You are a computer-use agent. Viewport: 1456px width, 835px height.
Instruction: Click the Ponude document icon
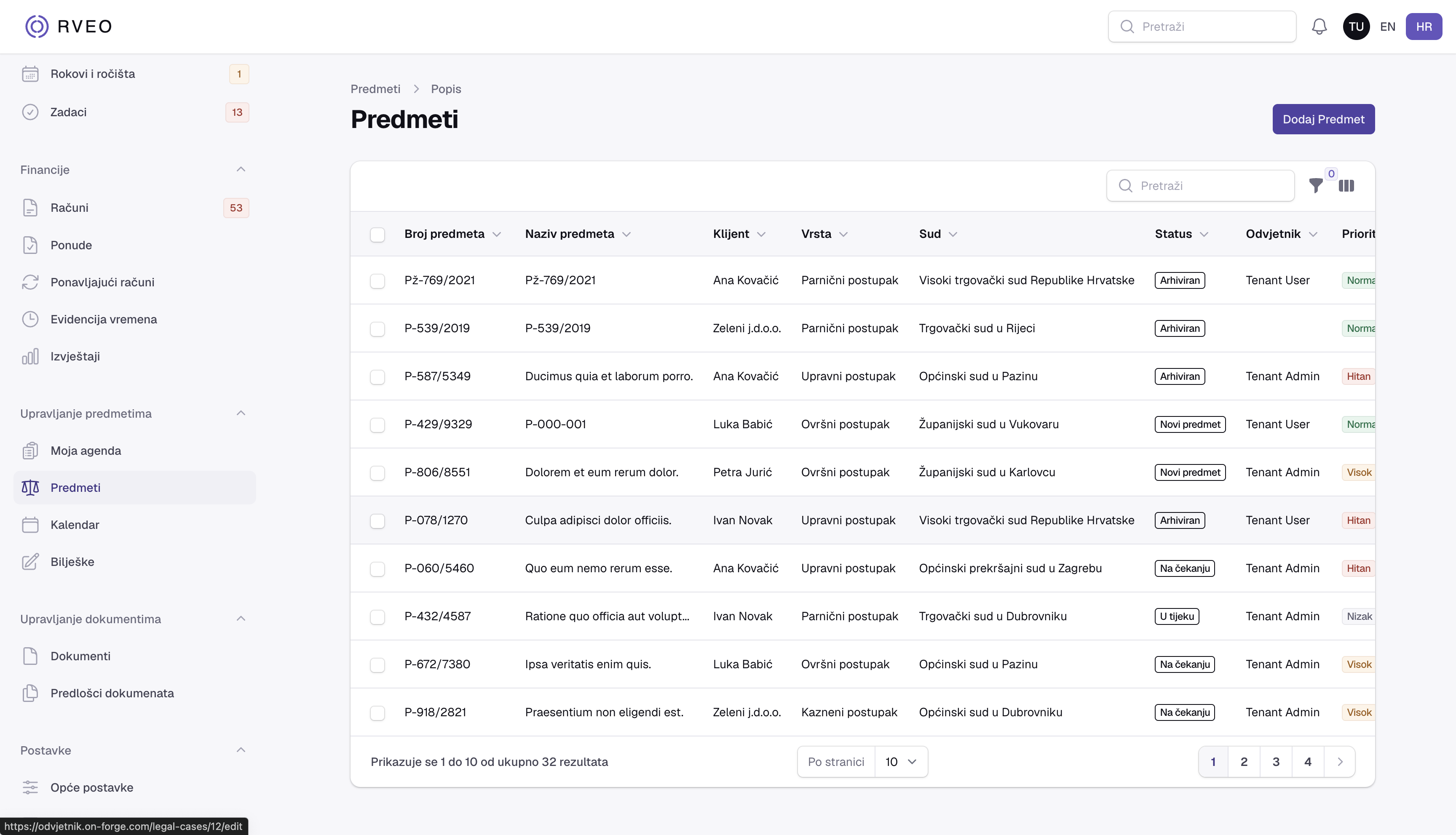[30, 245]
